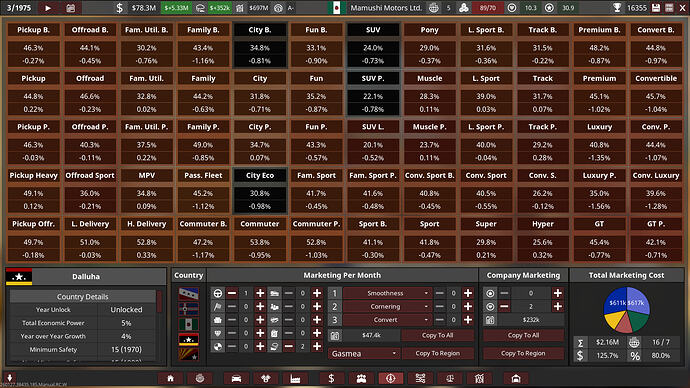Increase first Company Marketing value with plus
The height and width of the screenshot is (388, 690).
point(558,293)
